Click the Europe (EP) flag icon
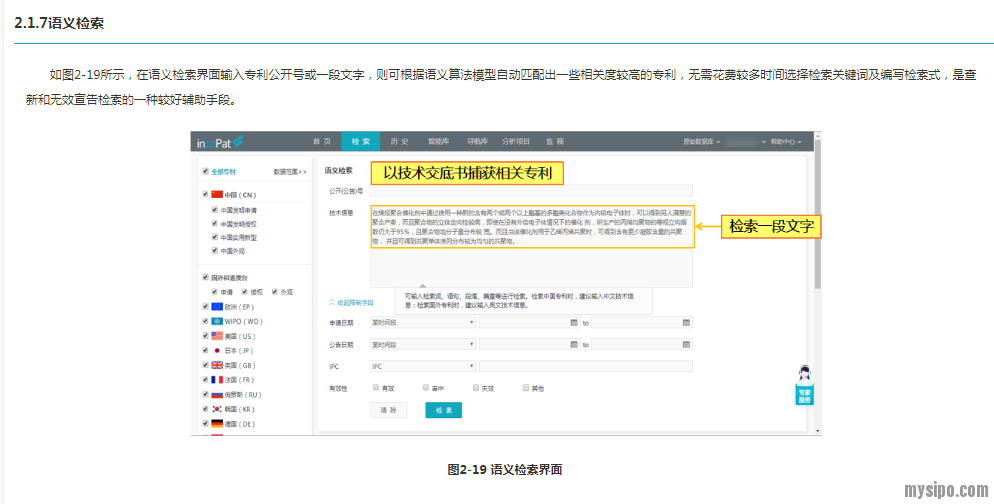Screen dimensions: 994x504 (216, 306)
